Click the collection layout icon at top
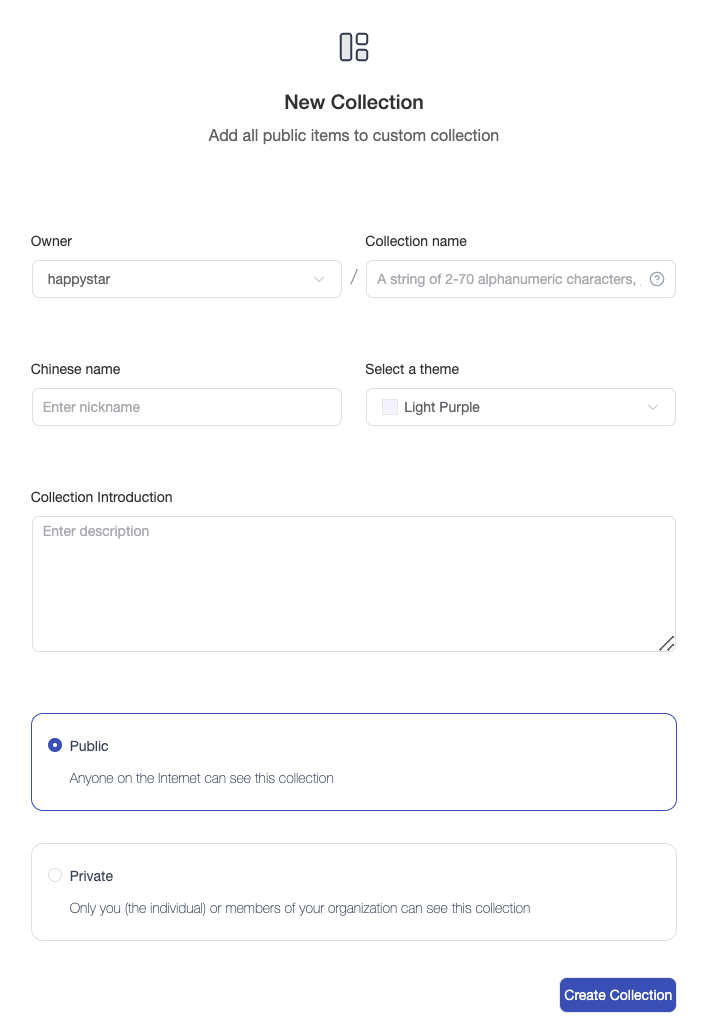Image resolution: width=720 pixels, height=1026 pixels. coord(353,47)
